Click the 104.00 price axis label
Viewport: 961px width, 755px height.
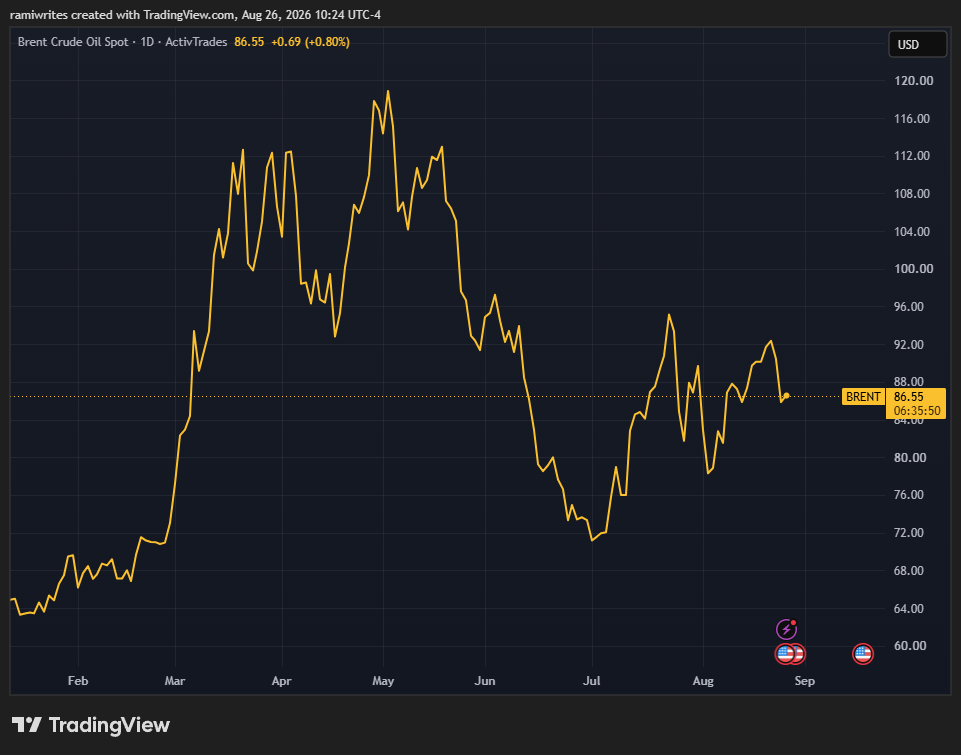coord(913,232)
